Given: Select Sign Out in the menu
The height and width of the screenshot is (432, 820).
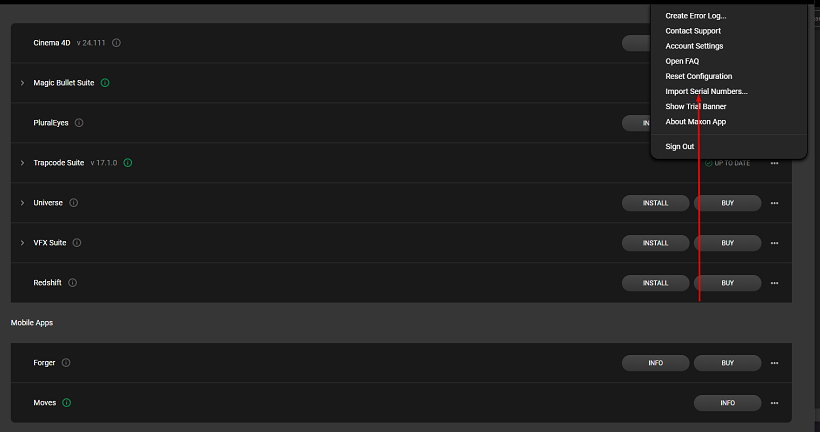Looking at the screenshot, I should click(679, 146).
